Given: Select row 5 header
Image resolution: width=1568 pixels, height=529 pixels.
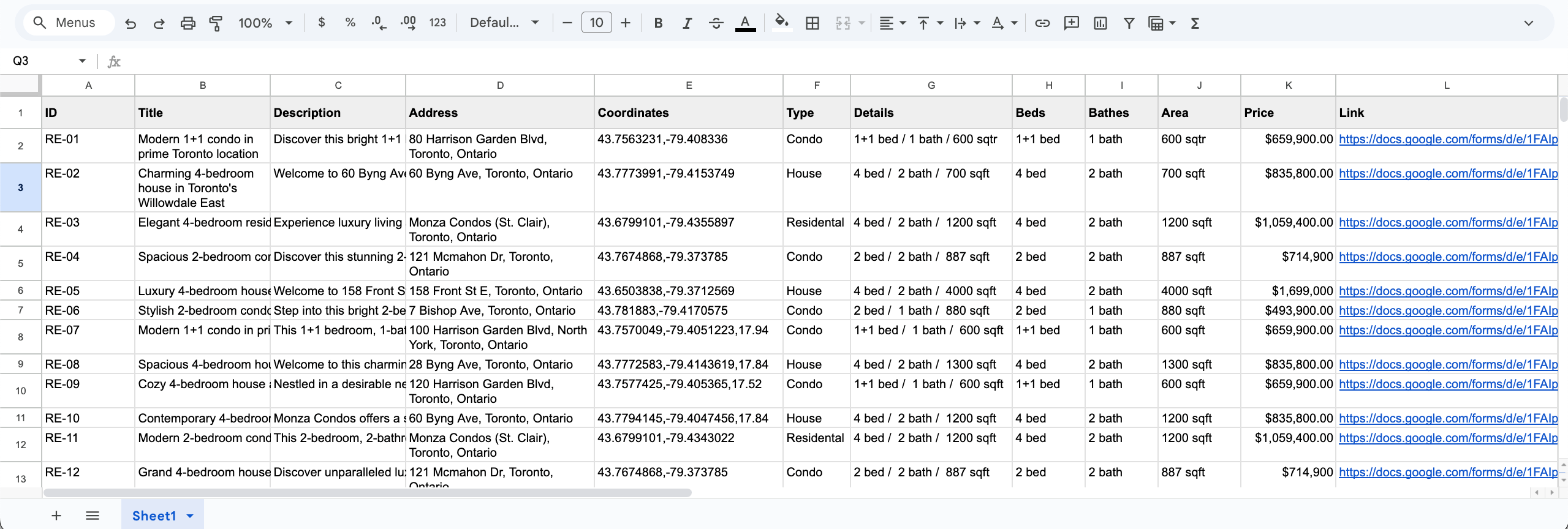Looking at the screenshot, I should pyautogui.click(x=20, y=263).
